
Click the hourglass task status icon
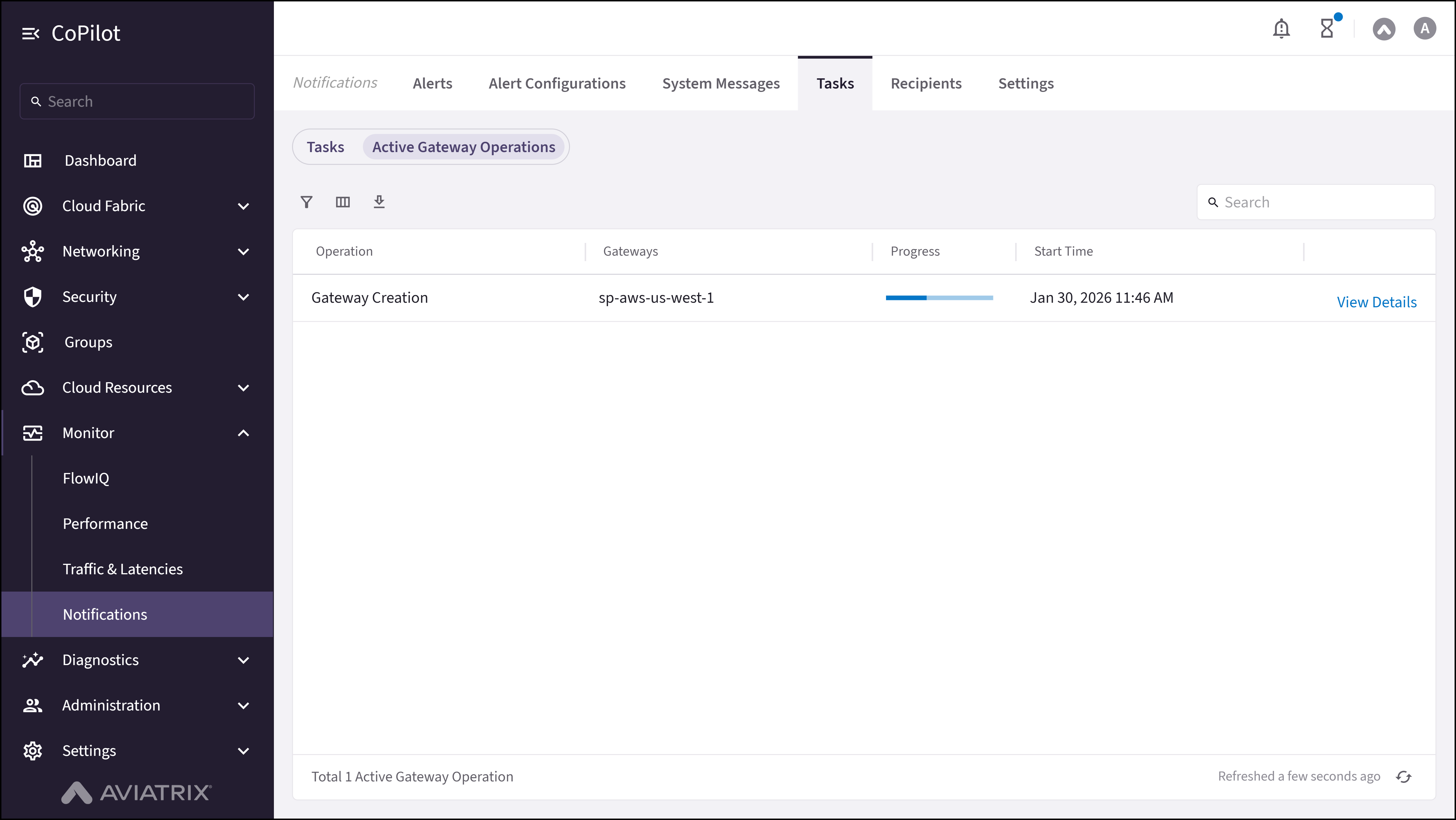tap(1327, 28)
